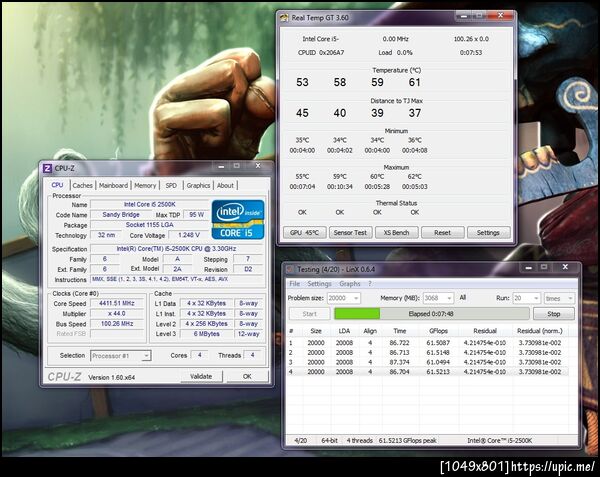This screenshot has height=477, width=600.
Task: Click the Core Voltage value 1.248 V
Action: (x=189, y=235)
